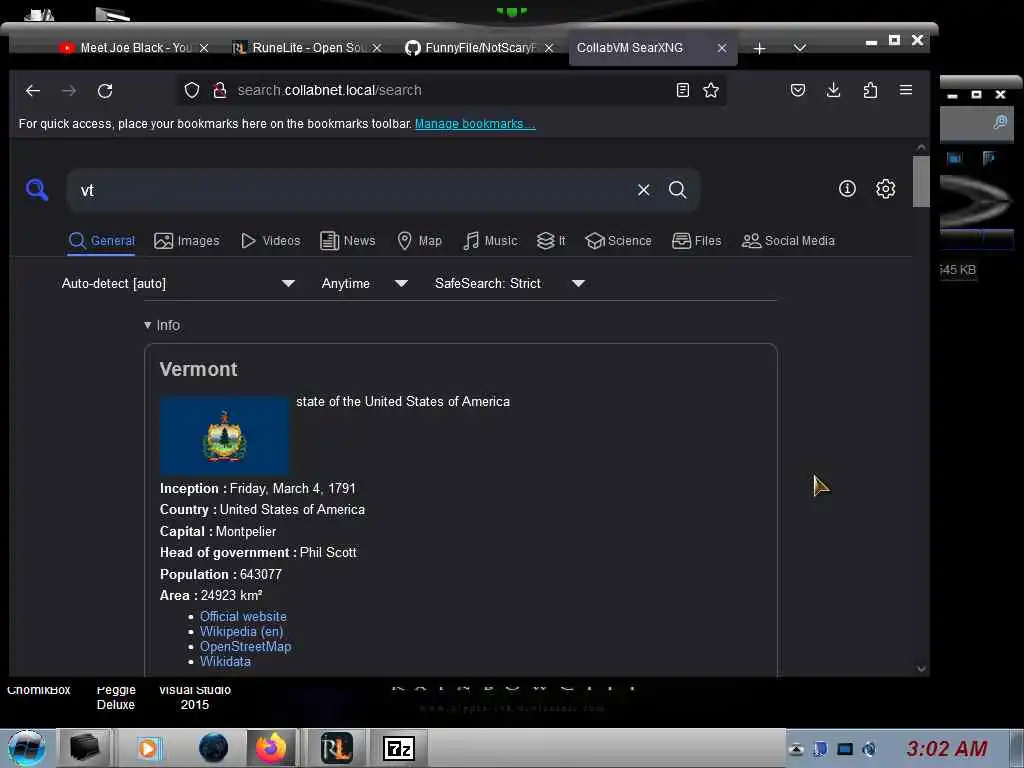Open 7-Zip from the taskbar
1024x768 pixels.
399,748
